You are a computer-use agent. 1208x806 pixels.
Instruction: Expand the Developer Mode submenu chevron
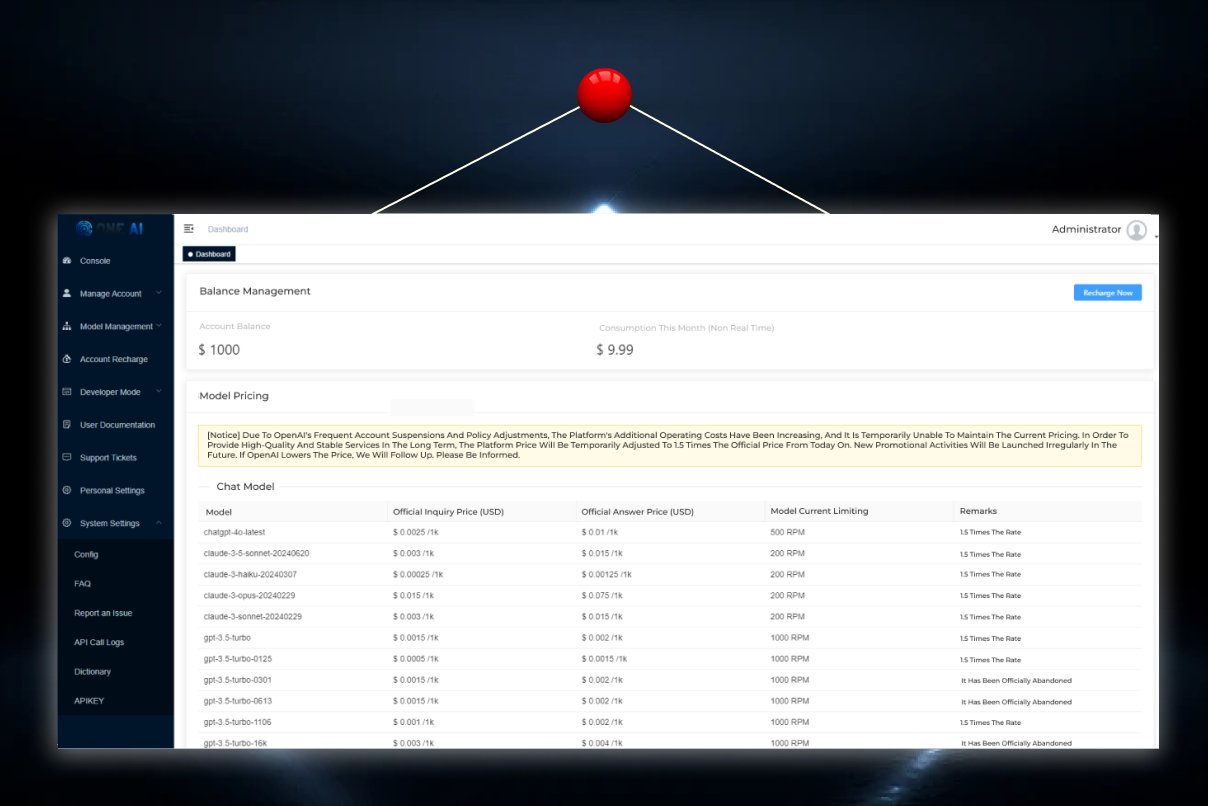[x=158, y=392]
